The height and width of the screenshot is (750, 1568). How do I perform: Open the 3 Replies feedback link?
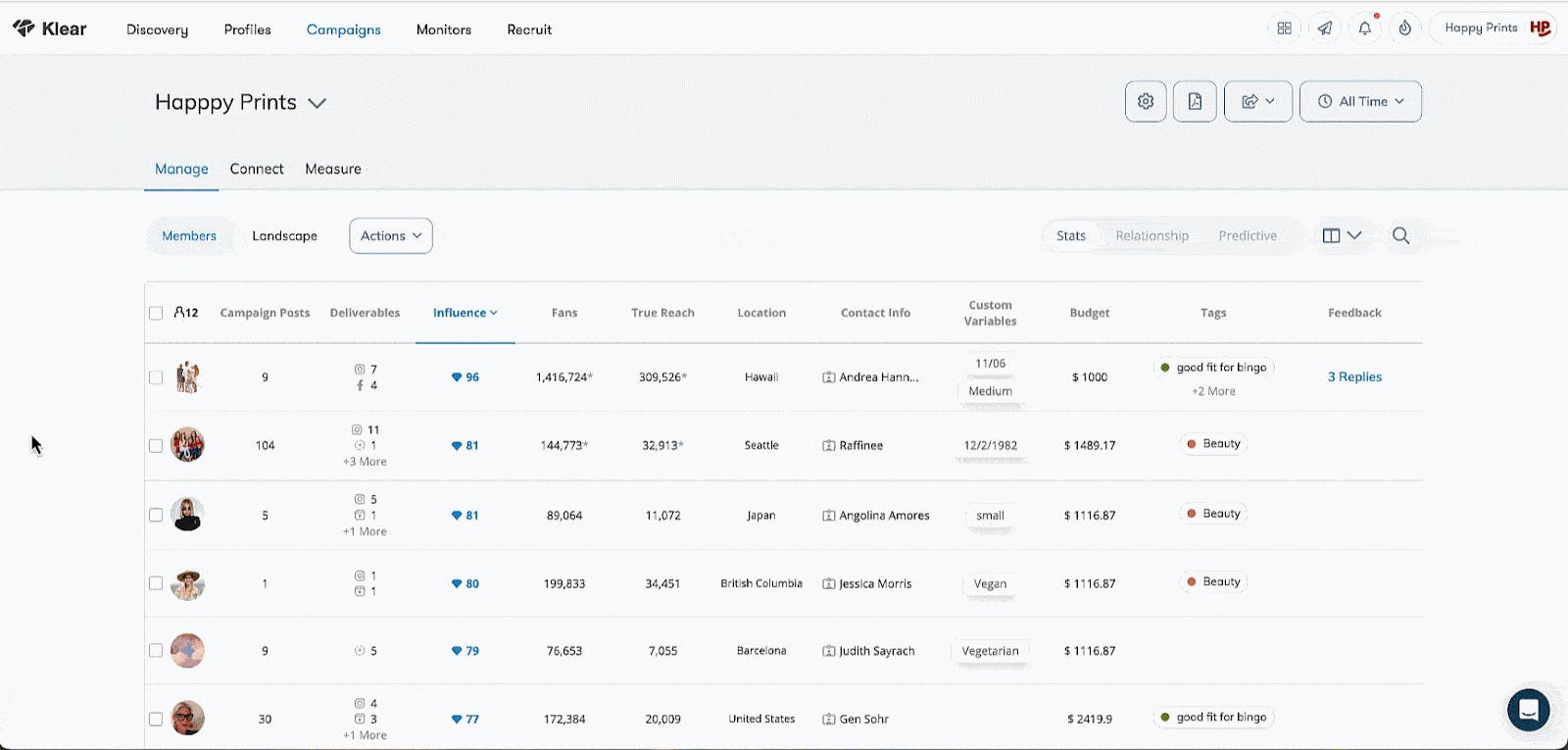coord(1354,376)
